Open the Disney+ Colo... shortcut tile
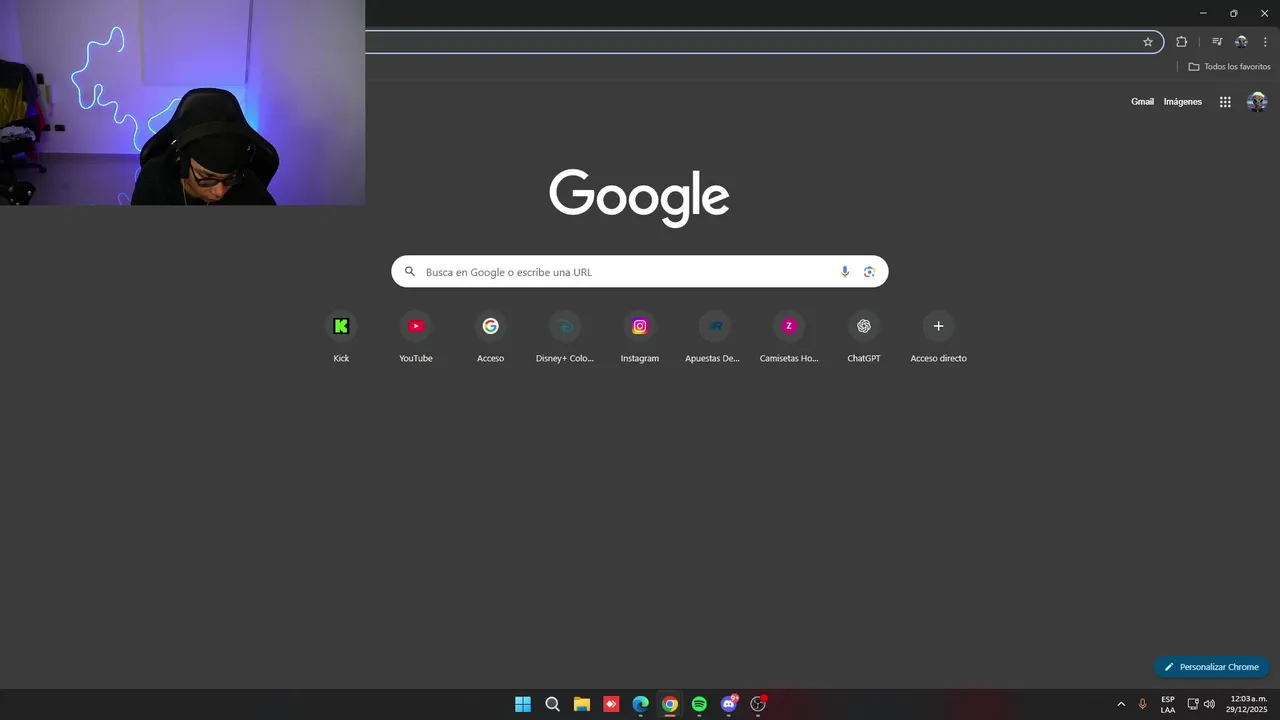This screenshot has height=720, width=1280. pyautogui.click(x=565, y=337)
